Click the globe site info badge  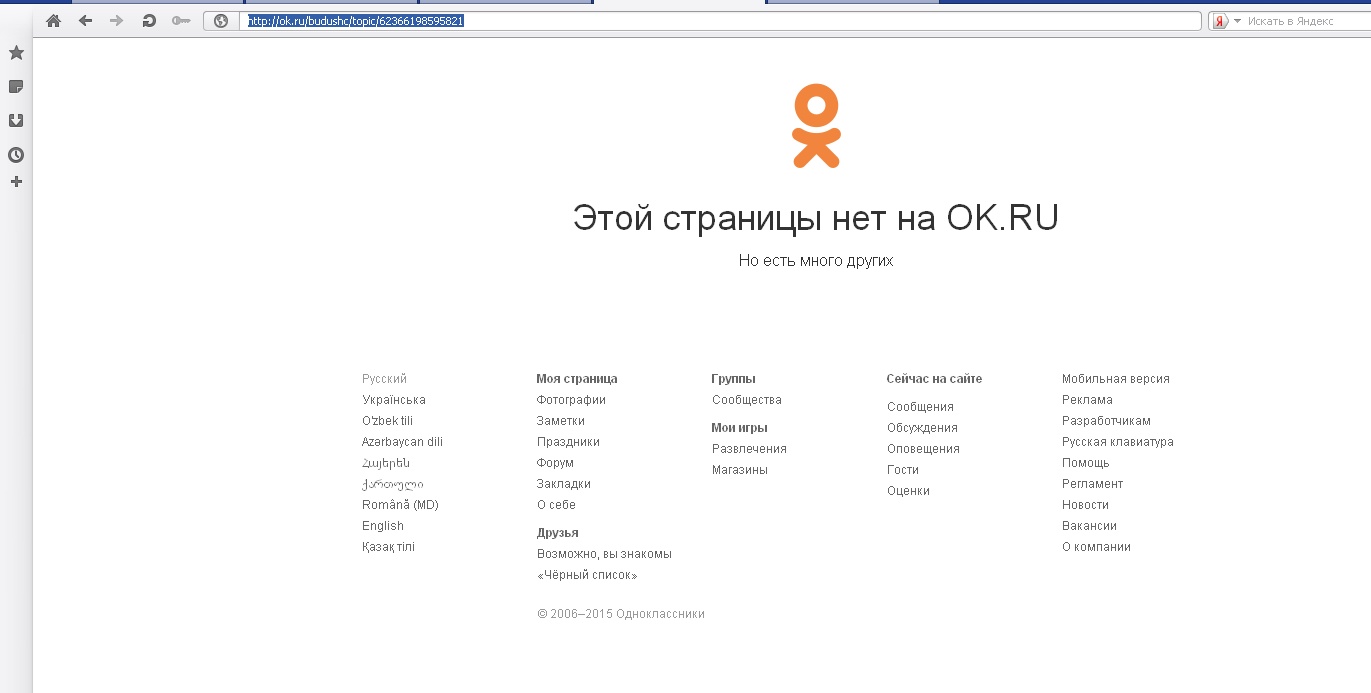coord(221,21)
